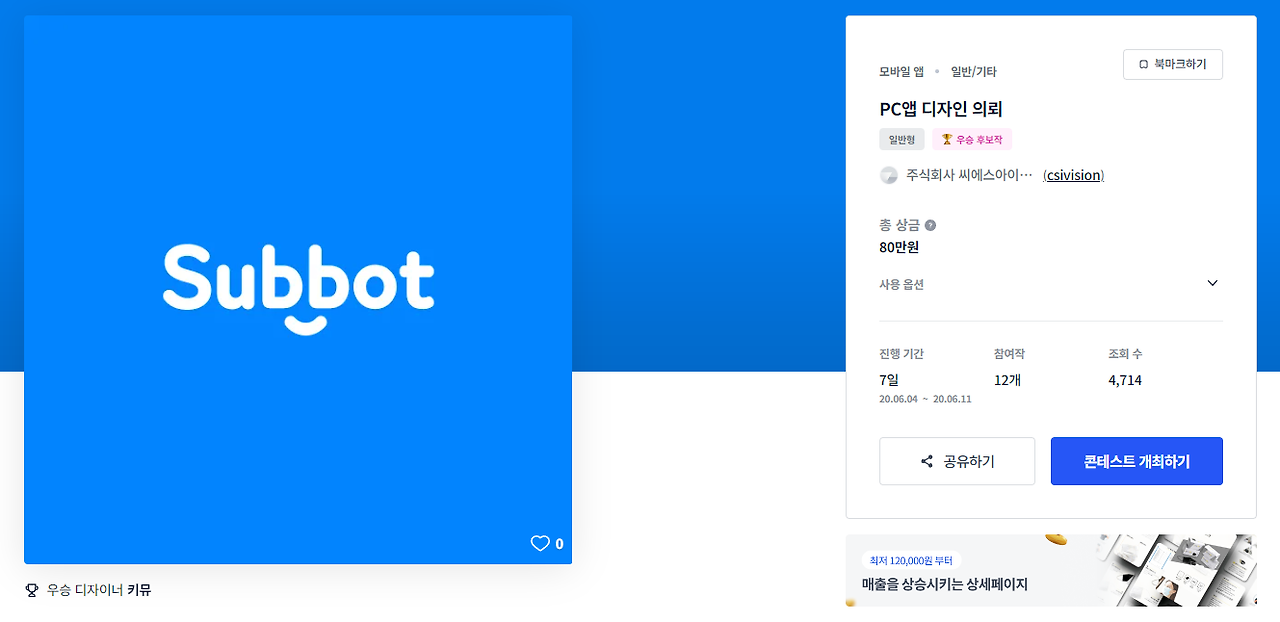Screen dimensions: 1280x622
Task: Open the 매출을 상승시키는 상세페이지 ad banner
Action: [x=1050, y=570]
